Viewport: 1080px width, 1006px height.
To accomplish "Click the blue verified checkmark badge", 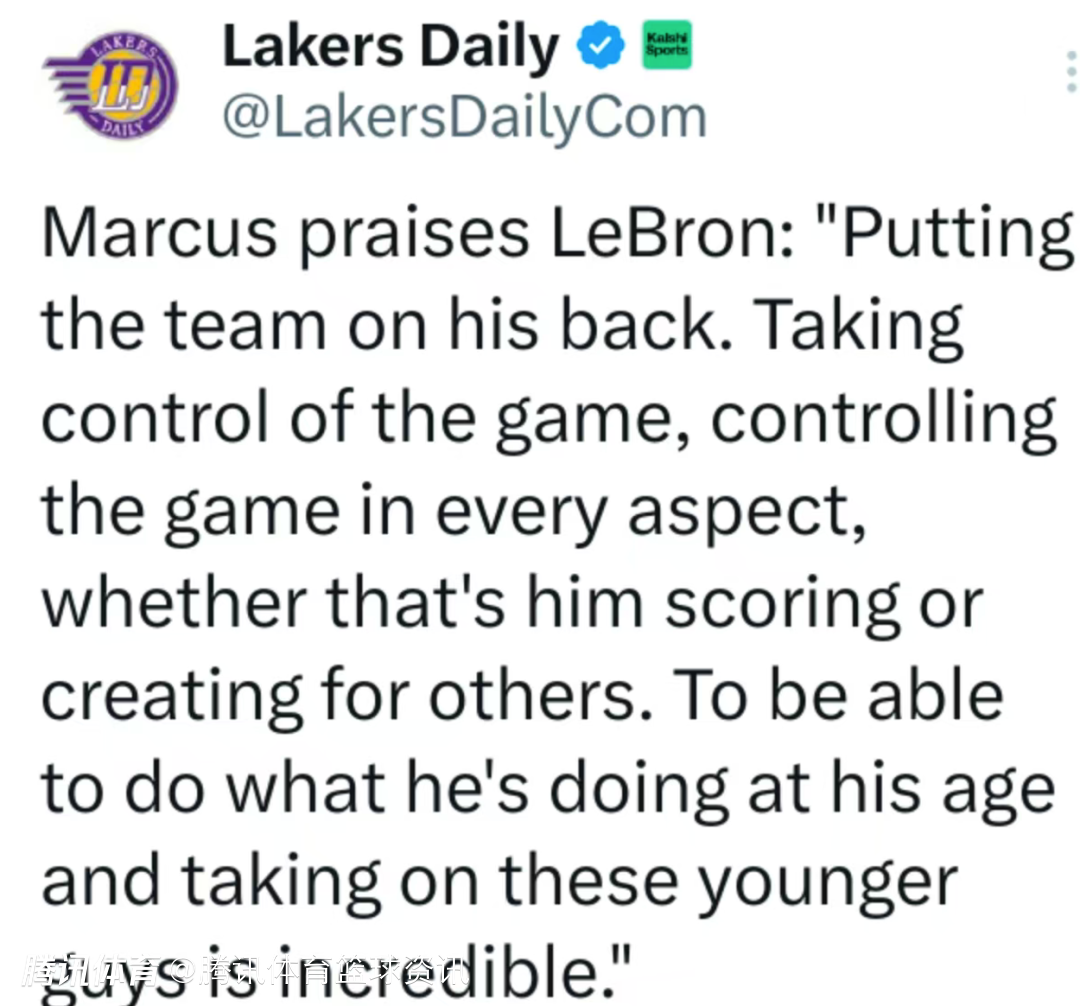I will pyautogui.click(x=603, y=49).
